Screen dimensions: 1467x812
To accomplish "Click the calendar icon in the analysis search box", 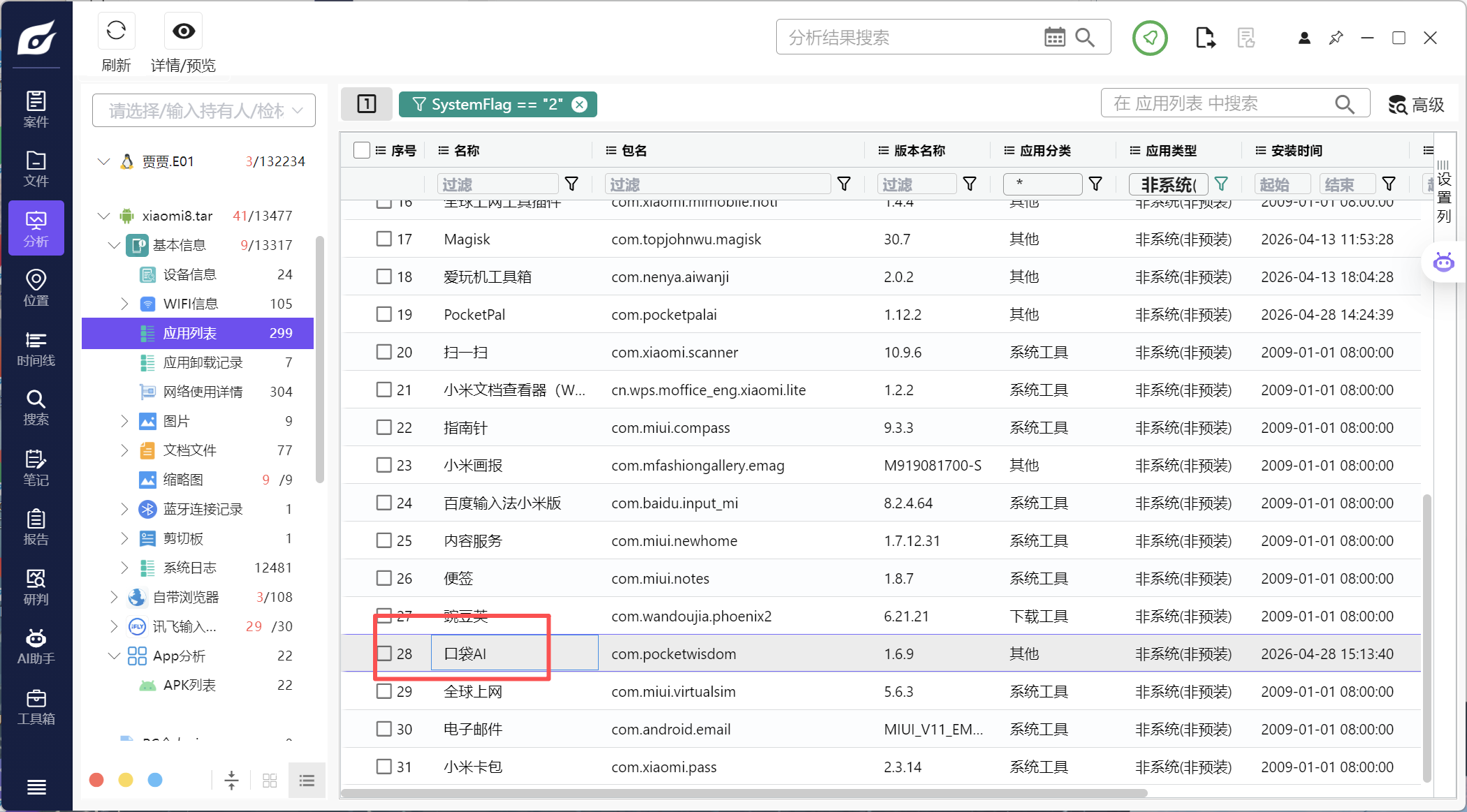I will pos(1055,37).
